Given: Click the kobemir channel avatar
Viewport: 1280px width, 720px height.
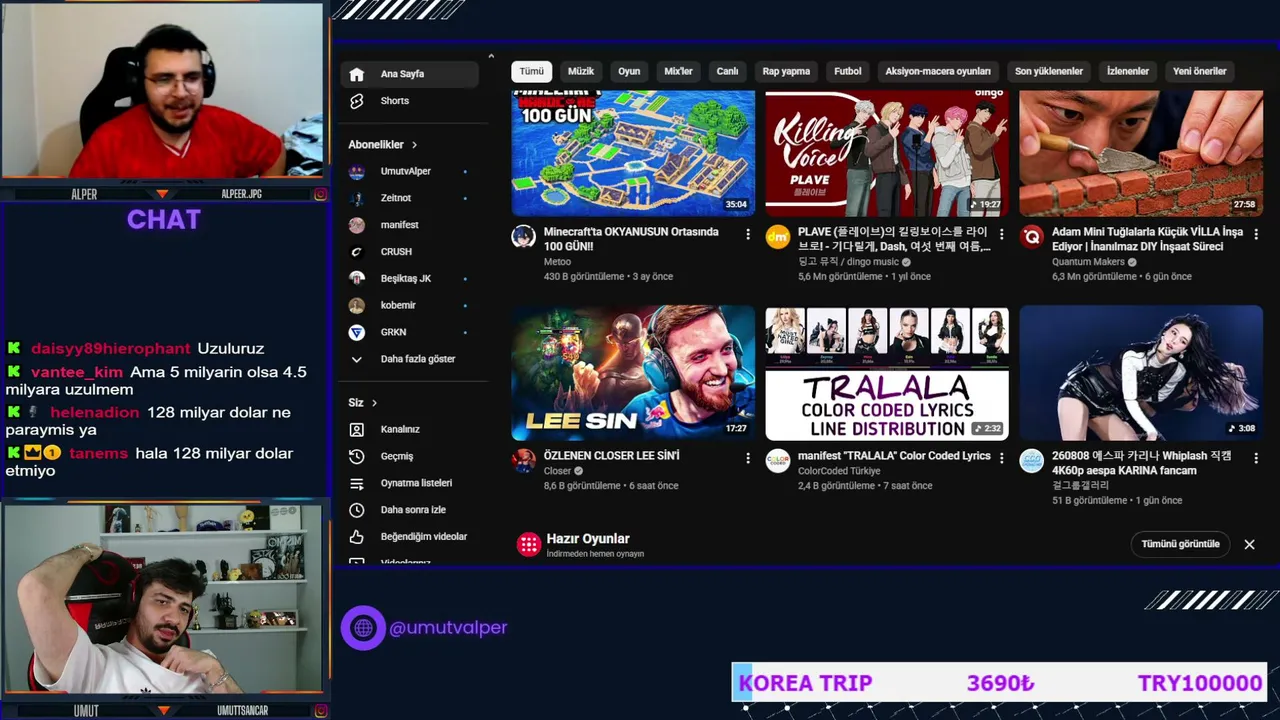Looking at the screenshot, I should coord(357,305).
